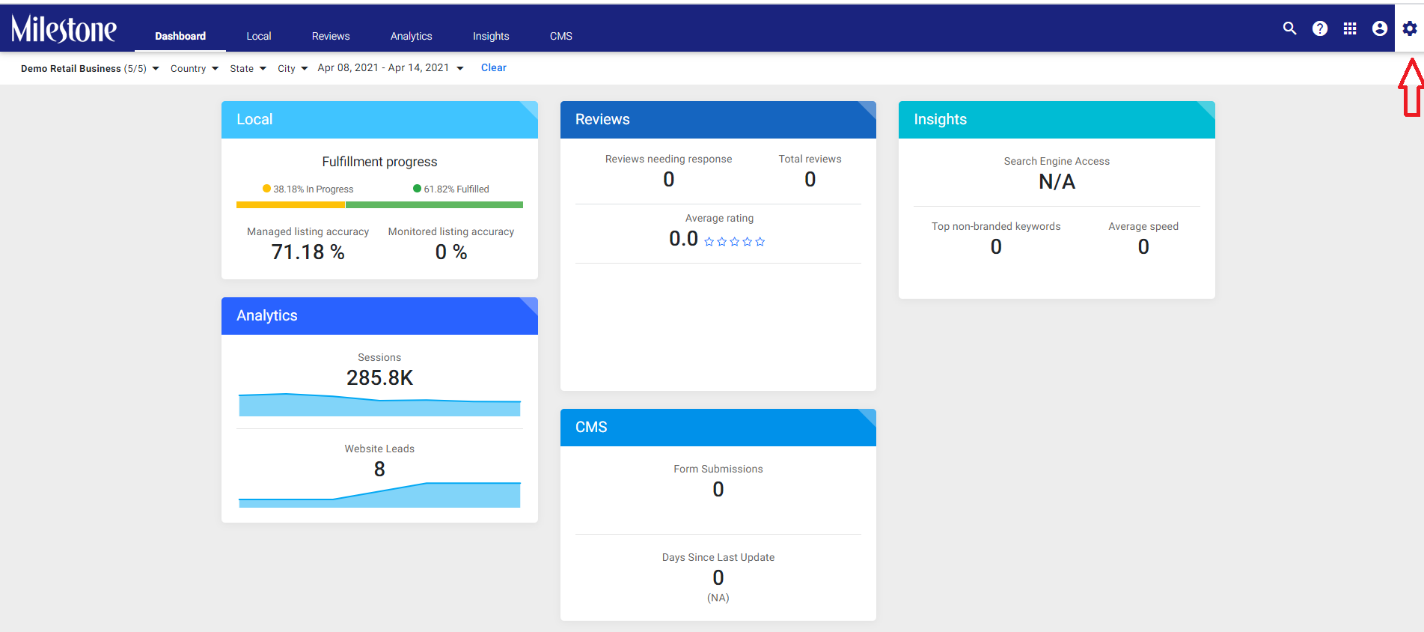The width and height of the screenshot is (1424, 632).
Task: Open the apps grid icon
Action: (x=1350, y=28)
